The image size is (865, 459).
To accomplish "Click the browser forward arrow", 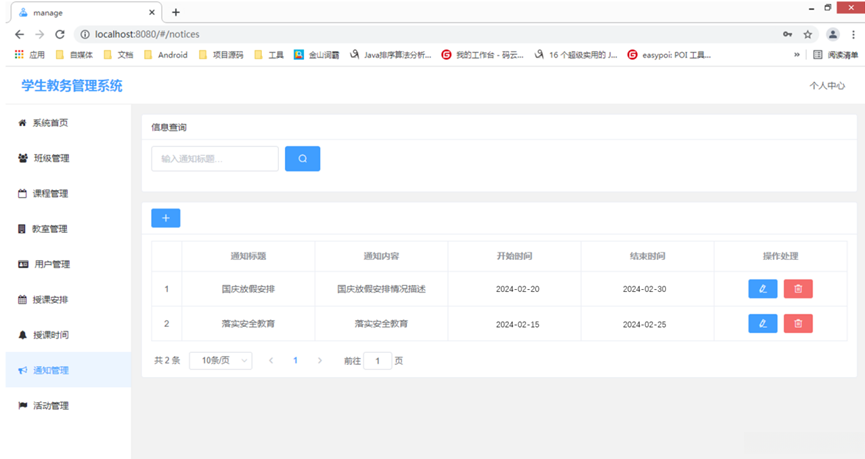I will [x=39, y=34].
